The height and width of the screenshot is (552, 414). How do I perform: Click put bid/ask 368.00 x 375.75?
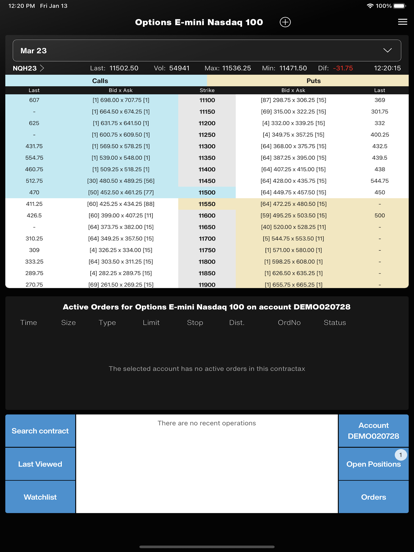tap(293, 146)
